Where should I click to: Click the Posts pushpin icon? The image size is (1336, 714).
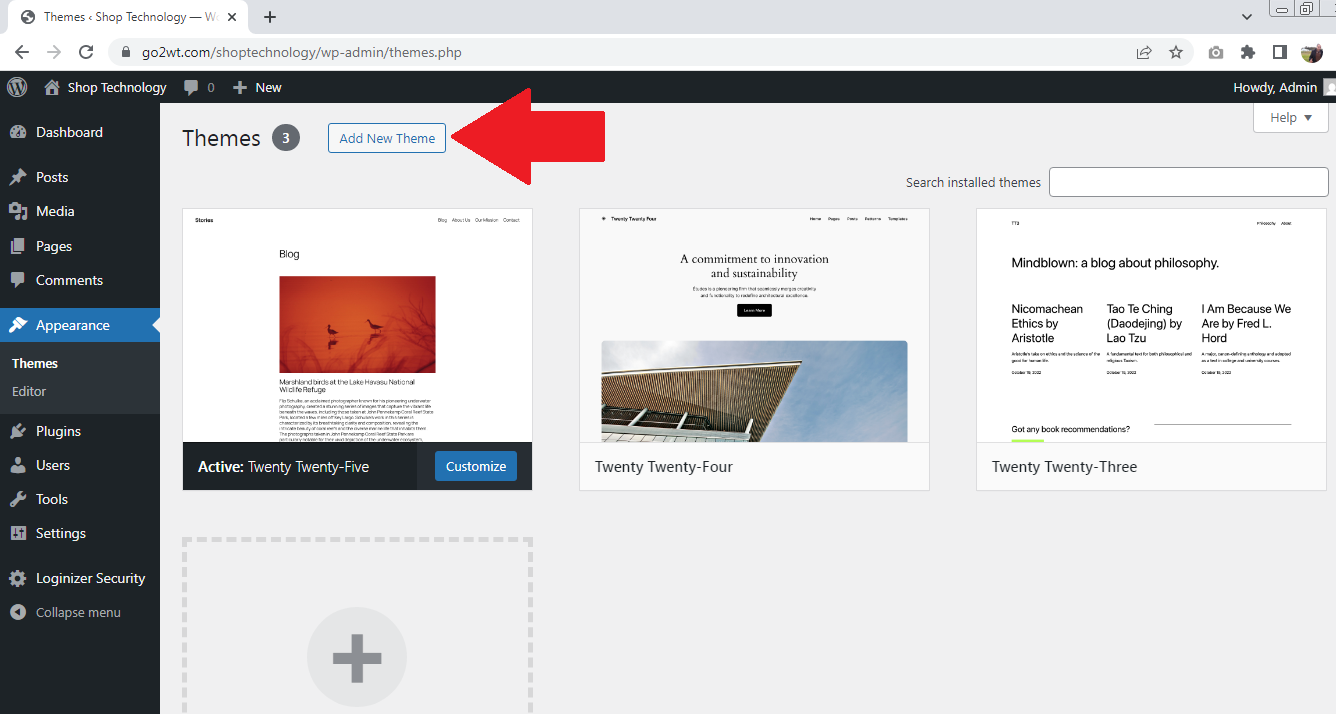pyautogui.click(x=18, y=177)
